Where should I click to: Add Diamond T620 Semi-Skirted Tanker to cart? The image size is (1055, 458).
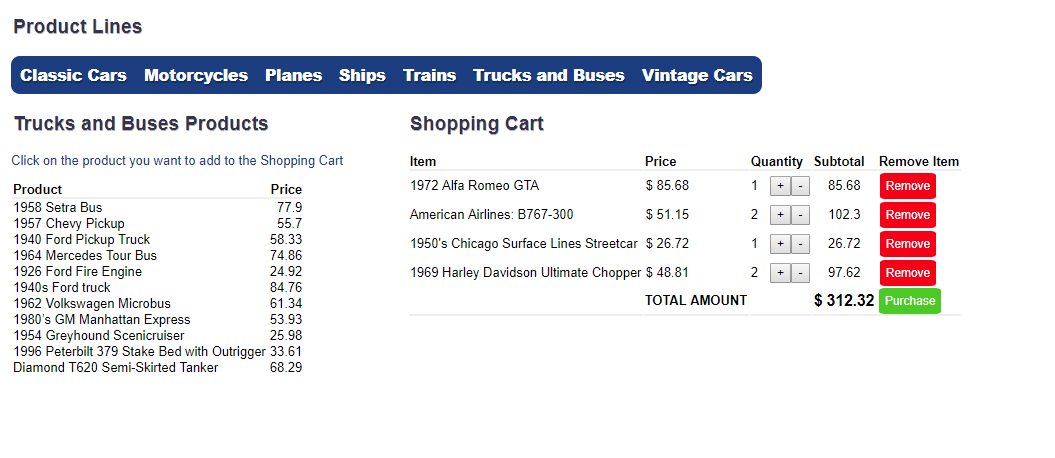[115, 368]
